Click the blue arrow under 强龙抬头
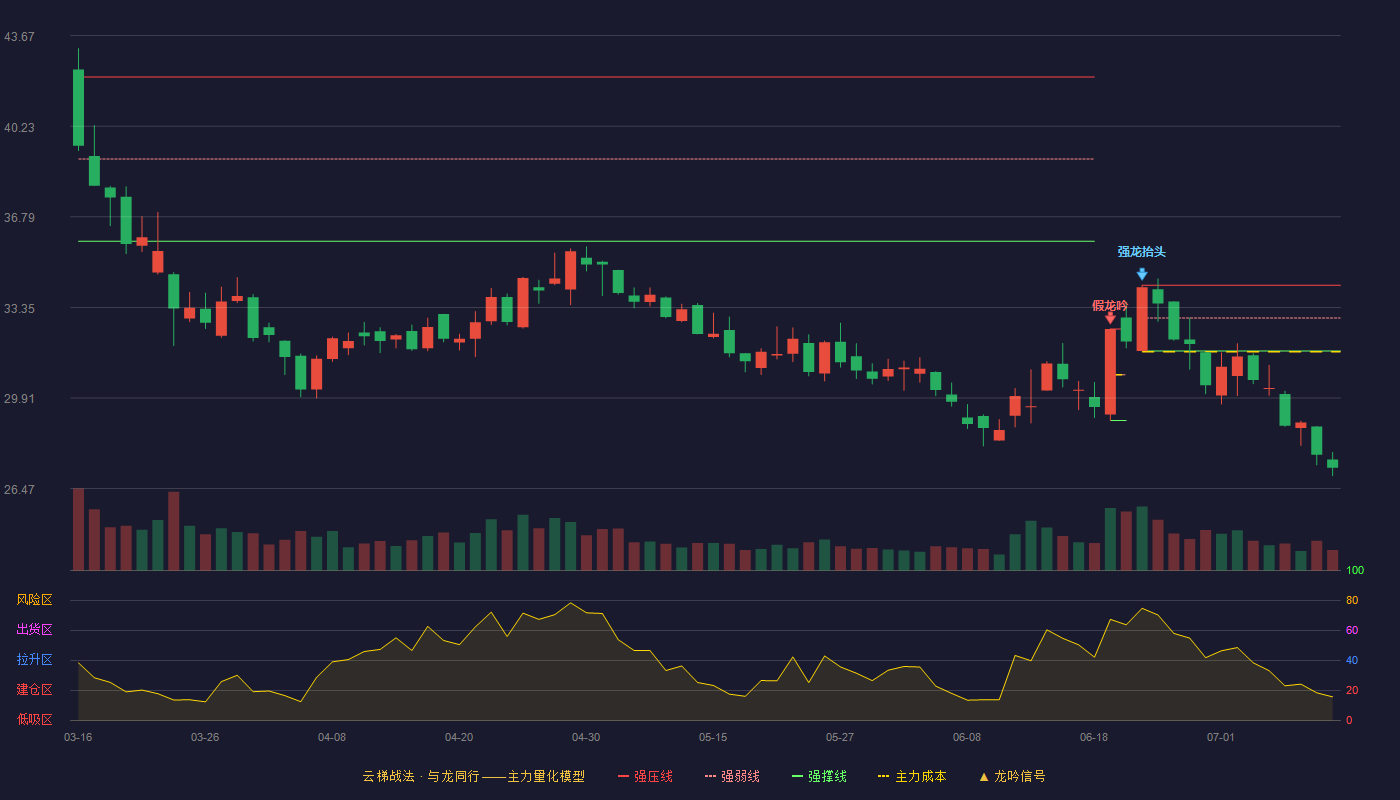The image size is (1400, 800). click(x=1142, y=273)
